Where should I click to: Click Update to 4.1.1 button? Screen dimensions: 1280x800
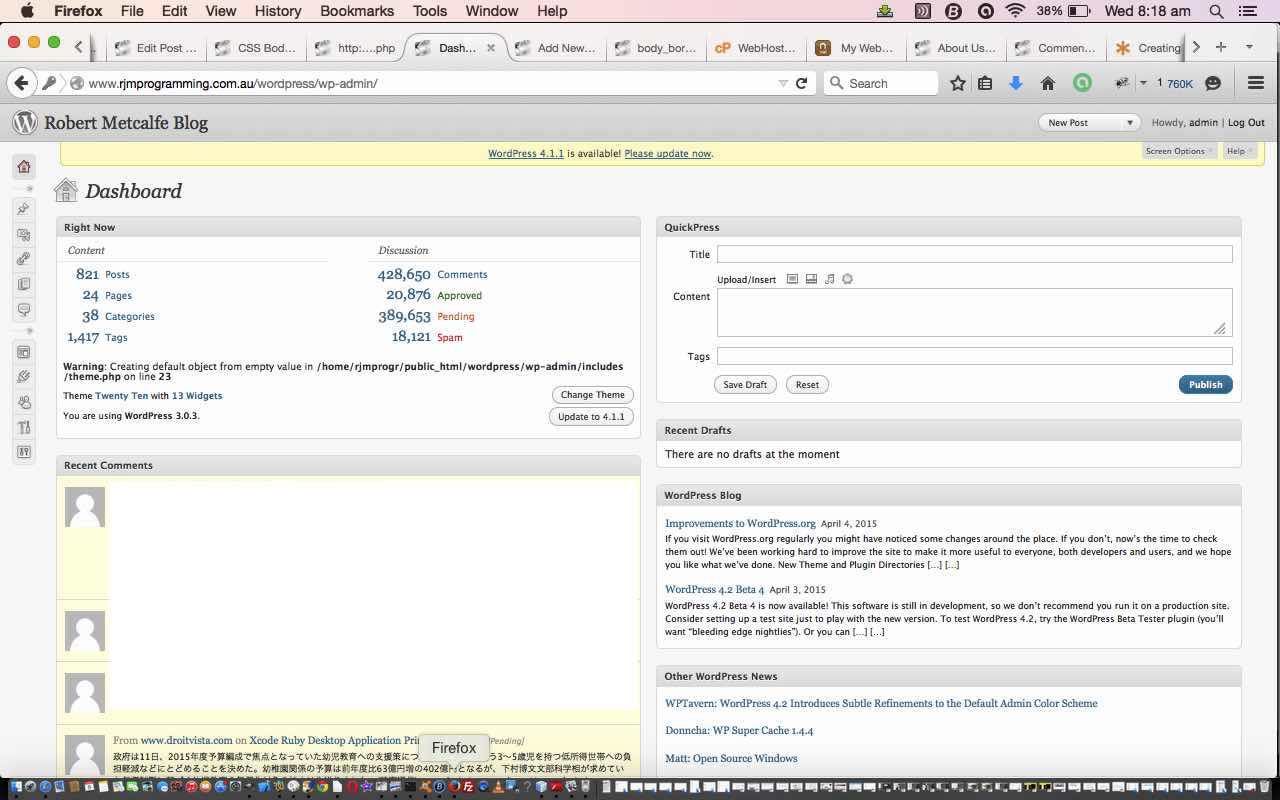(591, 417)
